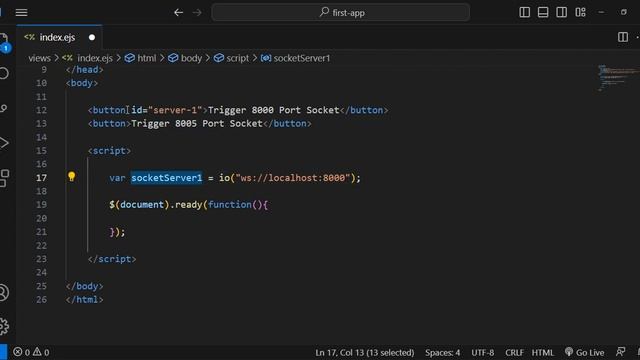Go back with the left arrow
The height and width of the screenshot is (360, 640).
178,13
